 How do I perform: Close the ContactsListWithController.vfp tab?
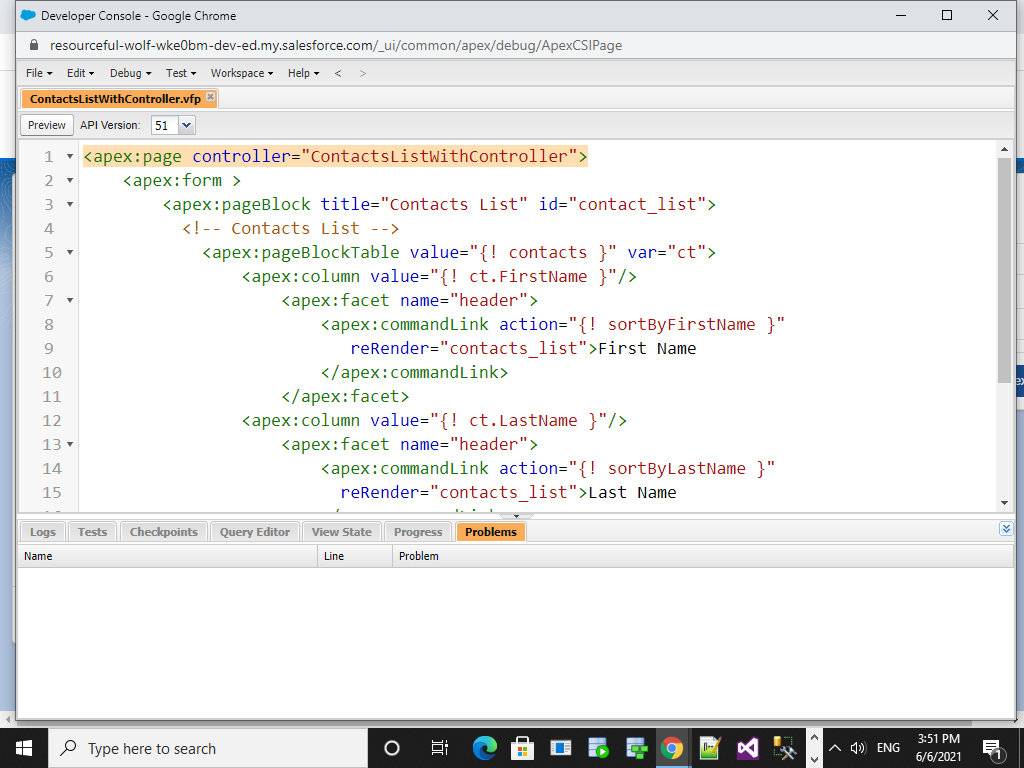209,98
